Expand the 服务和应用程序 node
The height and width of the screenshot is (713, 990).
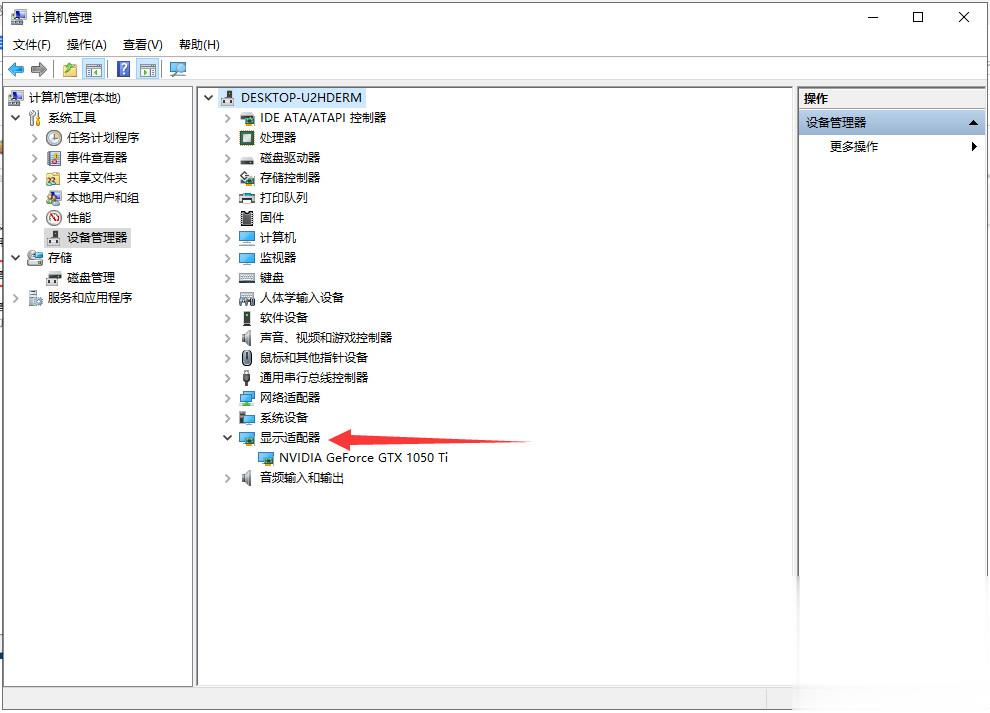tap(16, 298)
